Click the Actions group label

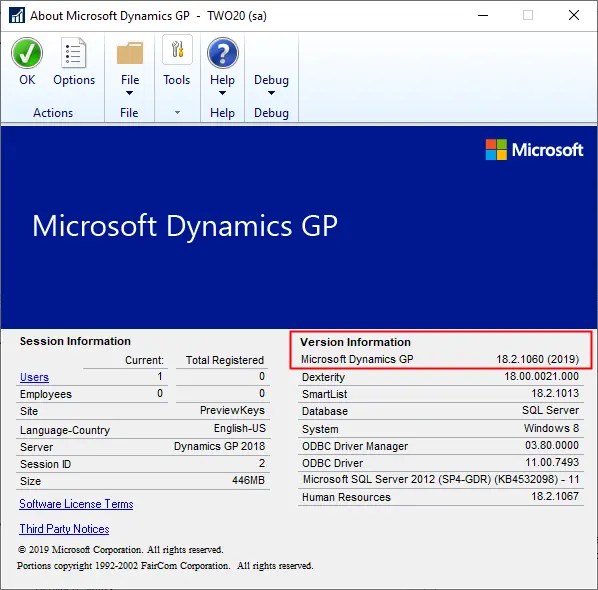point(53,113)
